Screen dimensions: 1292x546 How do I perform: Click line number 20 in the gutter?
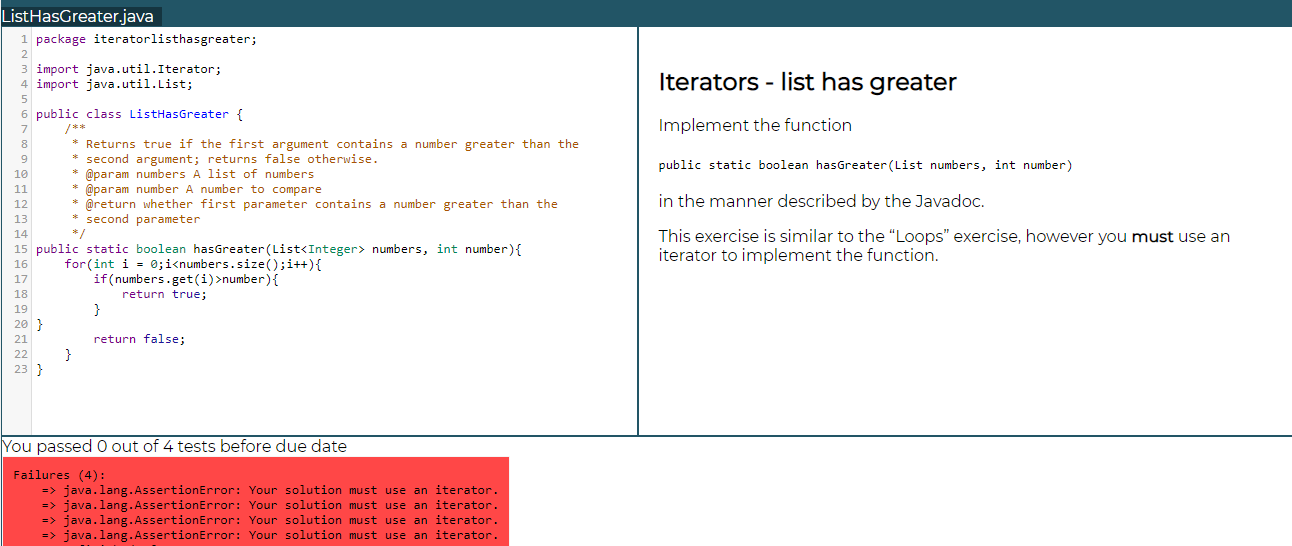(20, 324)
